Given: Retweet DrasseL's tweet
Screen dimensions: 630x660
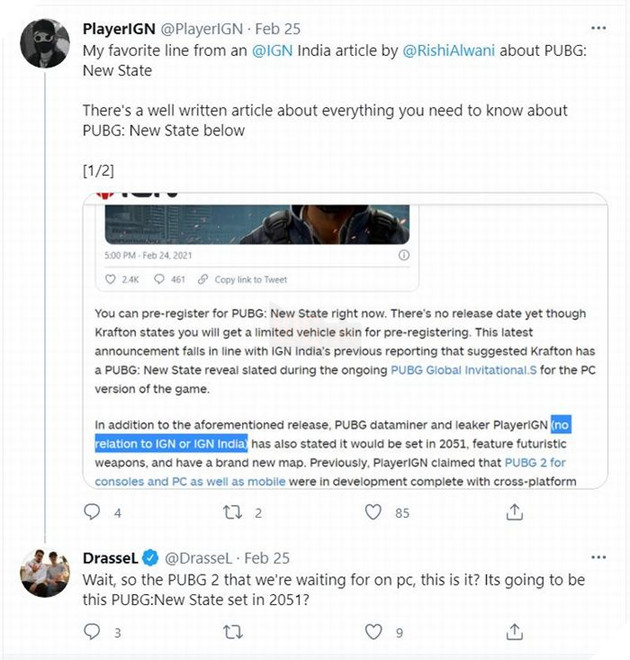Looking at the screenshot, I should coord(234,631).
